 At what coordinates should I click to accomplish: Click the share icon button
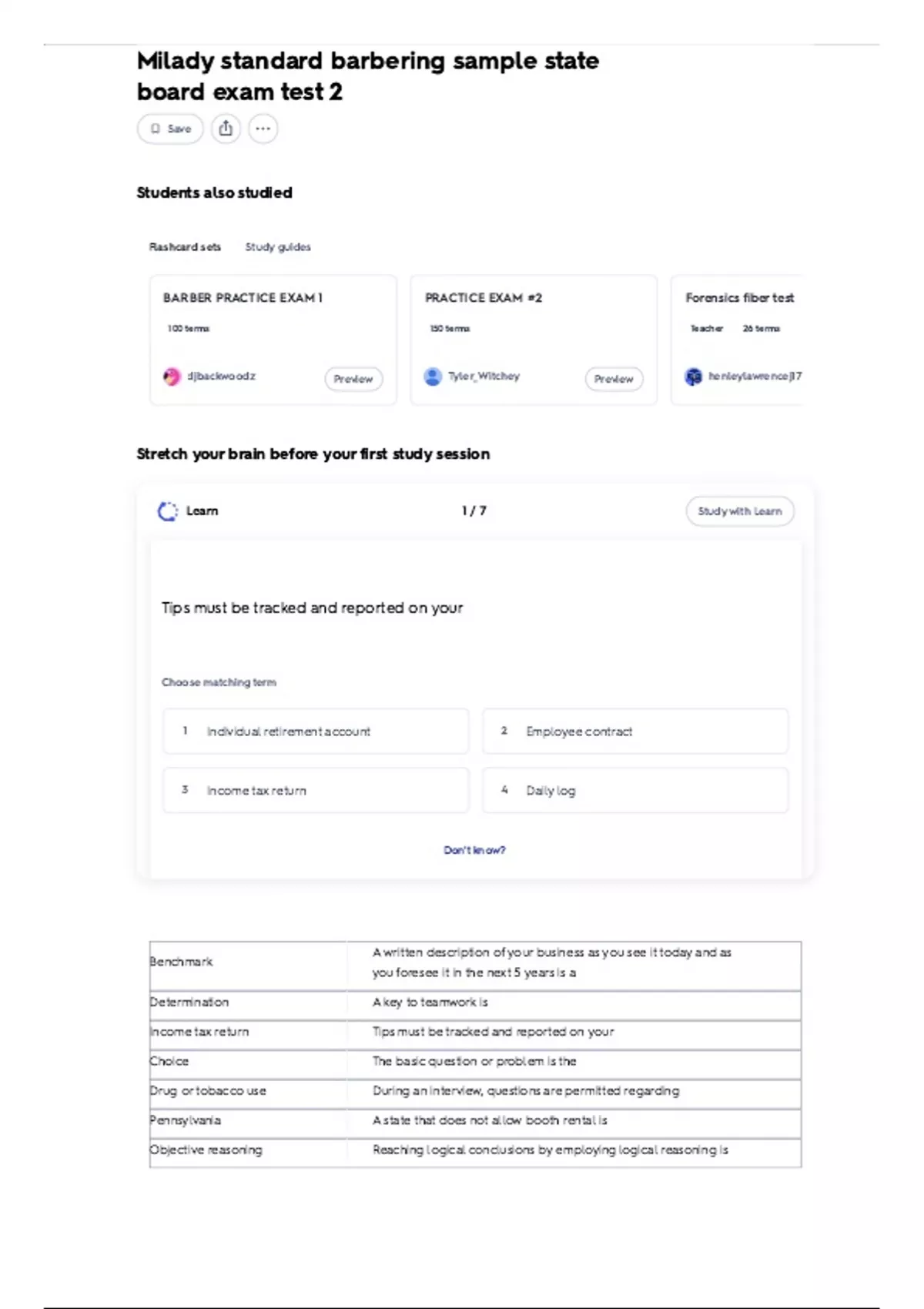(x=226, y=129)
